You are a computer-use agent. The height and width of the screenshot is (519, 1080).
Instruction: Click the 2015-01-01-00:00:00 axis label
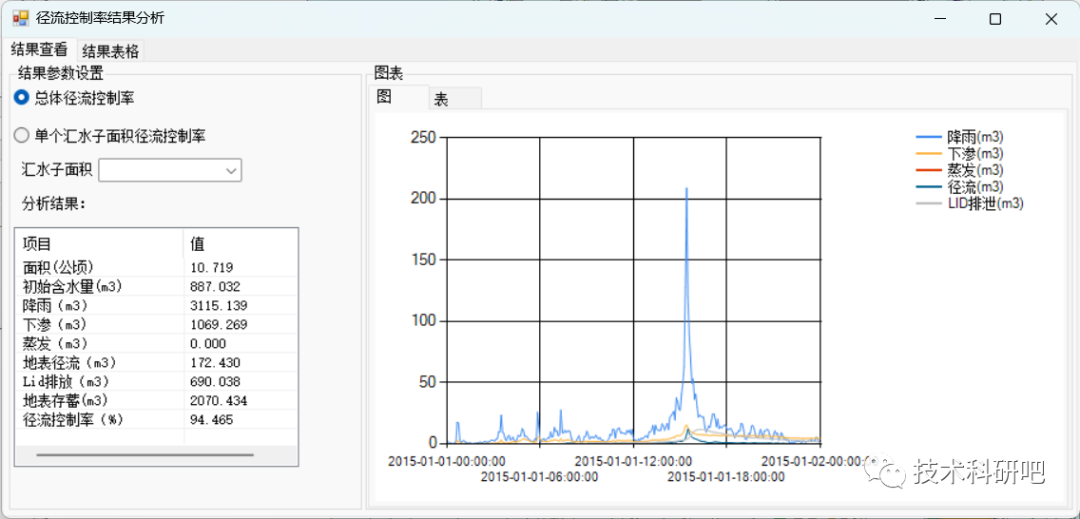[x=446, y=460]
